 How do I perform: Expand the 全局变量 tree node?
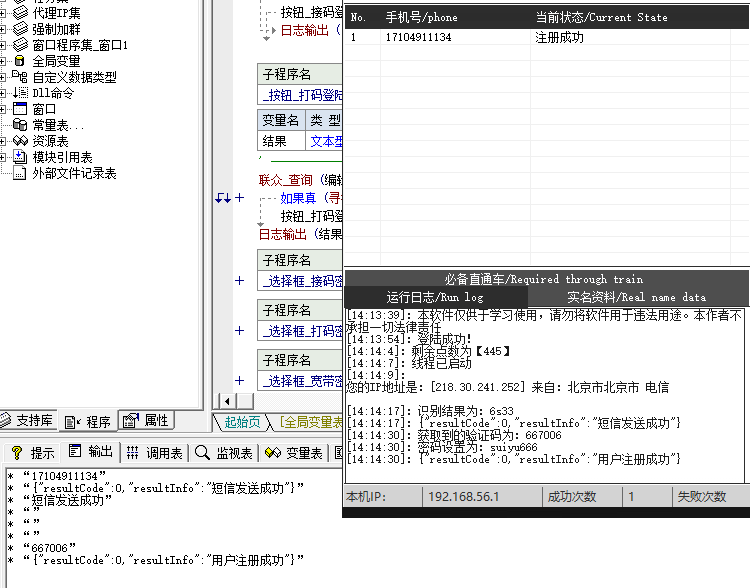coord(2,61)
